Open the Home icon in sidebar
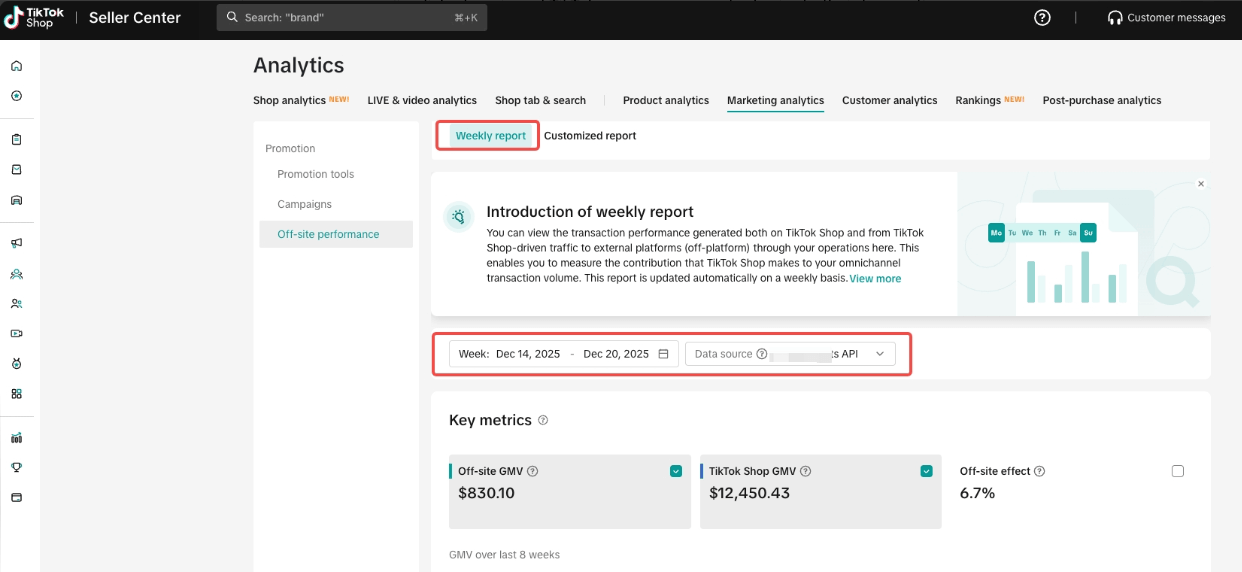The width and height of the screenshot is (1242, 572). [16, 66]
